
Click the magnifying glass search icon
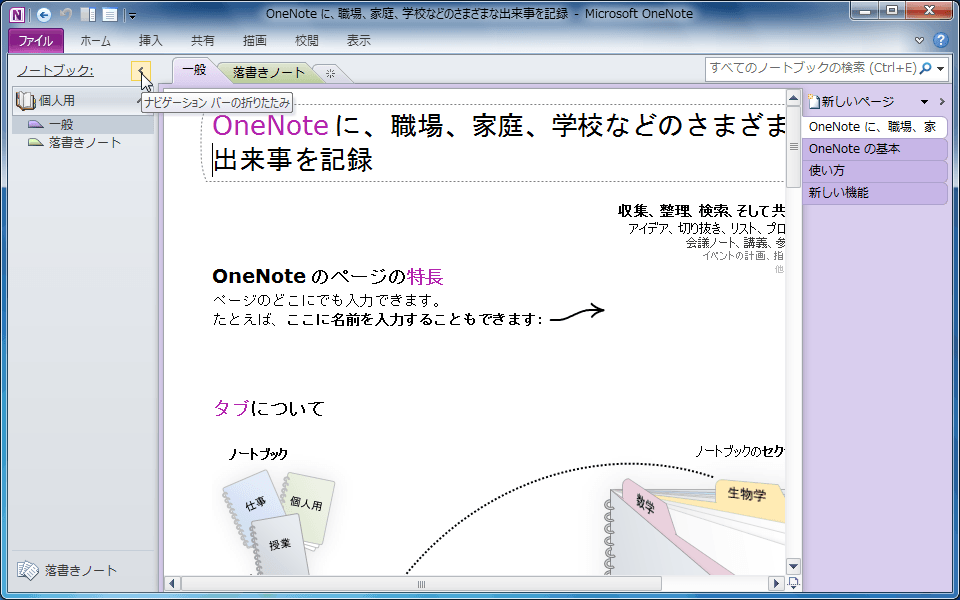[x=926, y=68]
